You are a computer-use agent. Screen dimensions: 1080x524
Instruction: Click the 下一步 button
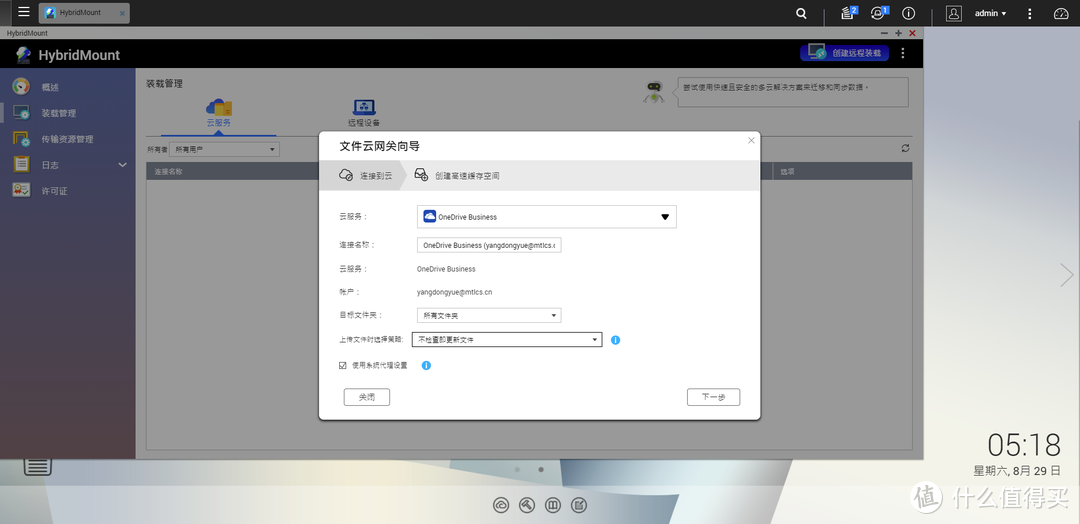pyautogui.click(x=714, y=397)
